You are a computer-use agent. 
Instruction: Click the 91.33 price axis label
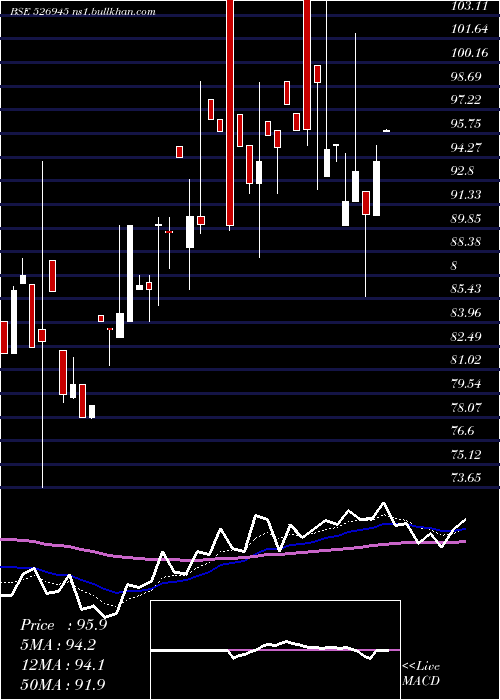[466, 195]
